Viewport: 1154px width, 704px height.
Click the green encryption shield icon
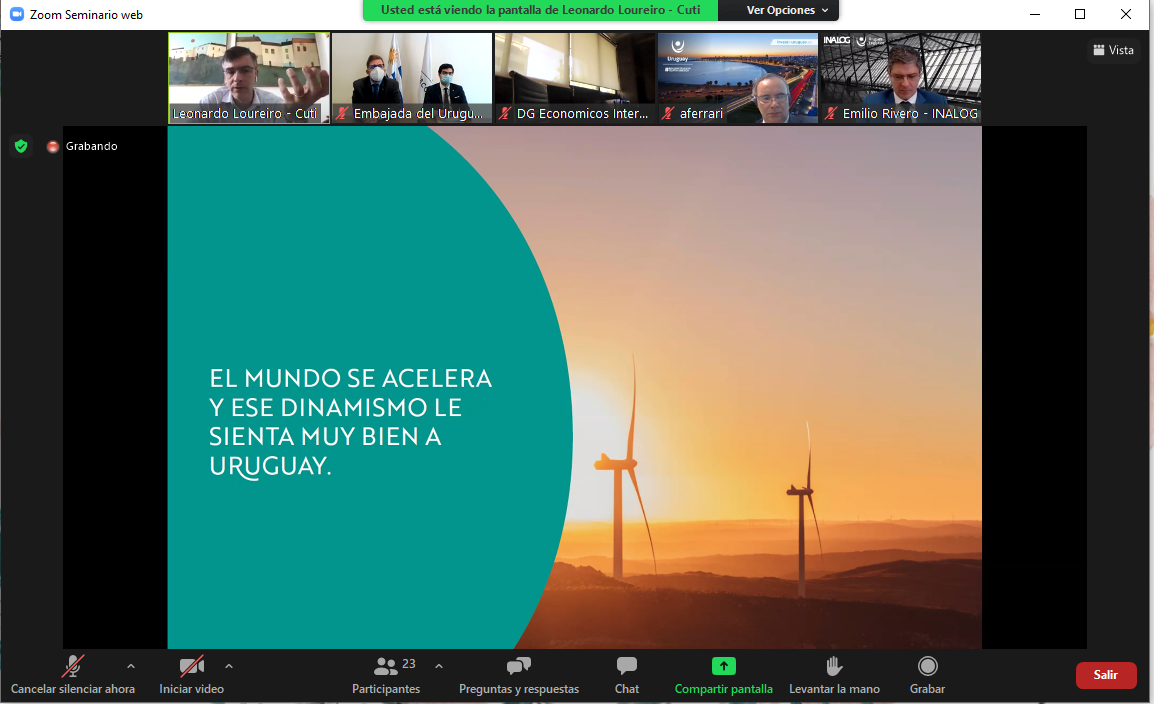pos(21,146)
